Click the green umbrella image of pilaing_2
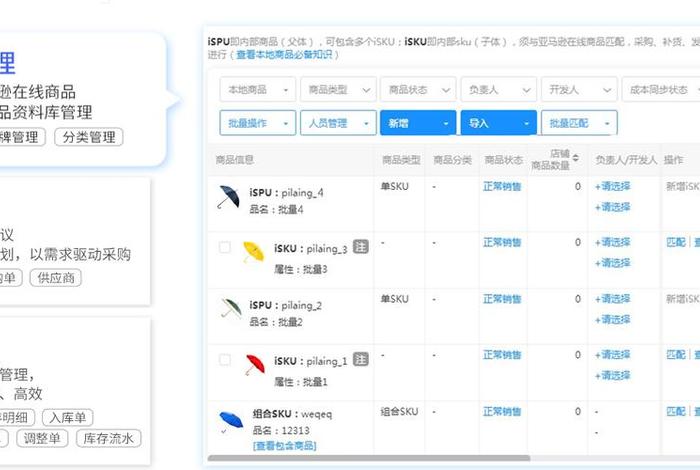This screenshot has width=700, height=470. tap(231, 308)
